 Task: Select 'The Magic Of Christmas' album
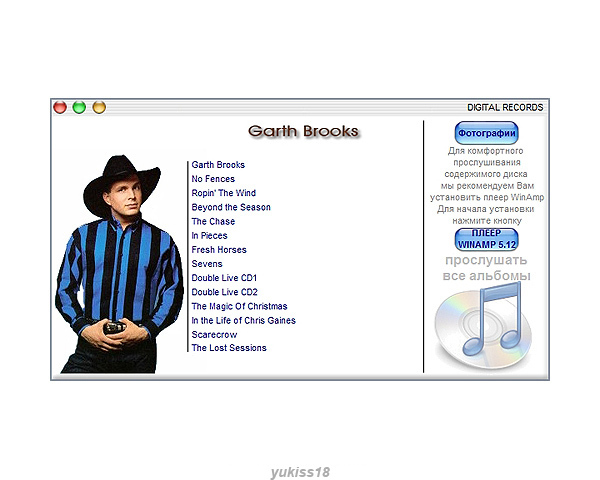point(240,307)
